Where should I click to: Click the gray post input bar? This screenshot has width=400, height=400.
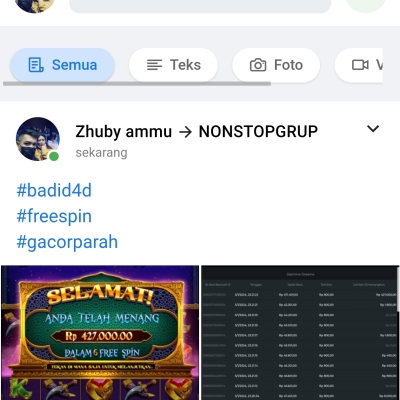(200, 6)
